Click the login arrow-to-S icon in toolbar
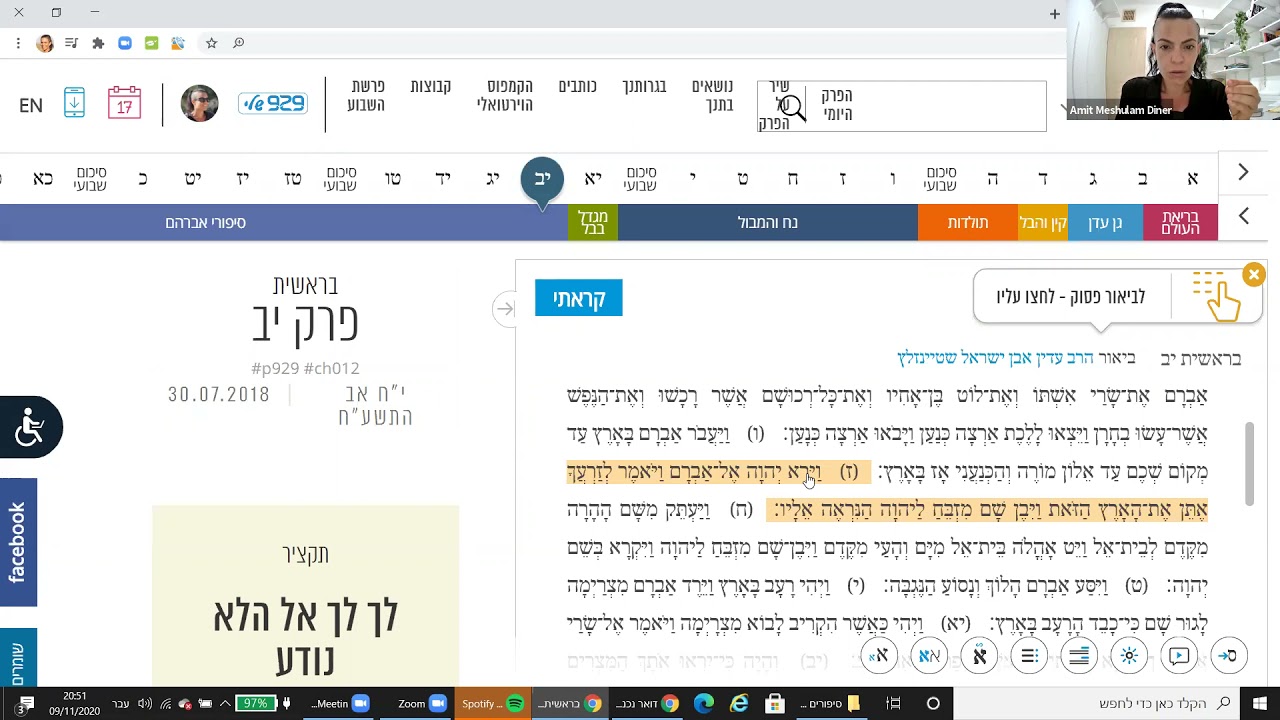Image resolution: width=1280 pixels, height=720 pixels. (1226, 656)
